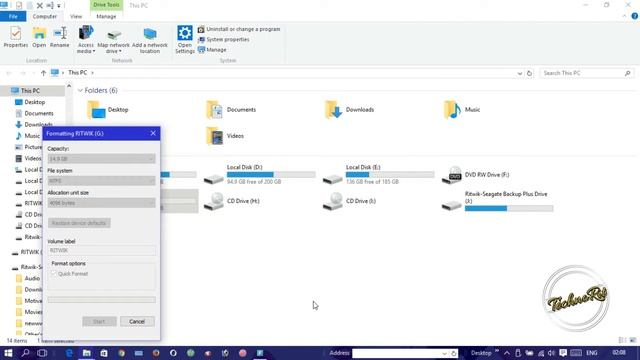Open Capacity dropdown in format dialog
Image resolution: width=640 pixels, height=360 pixels.
click(101, 159)
